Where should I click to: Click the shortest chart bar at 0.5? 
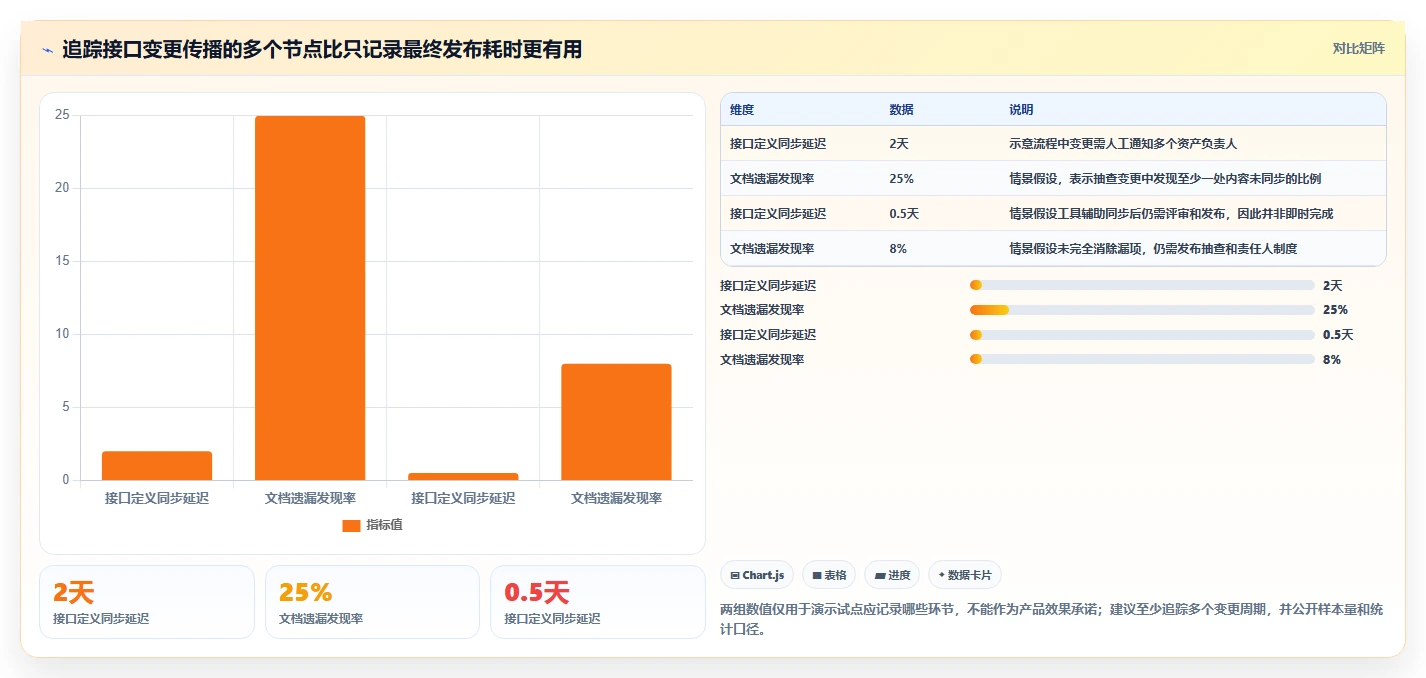pyautogui.click(x=463, y=476)
